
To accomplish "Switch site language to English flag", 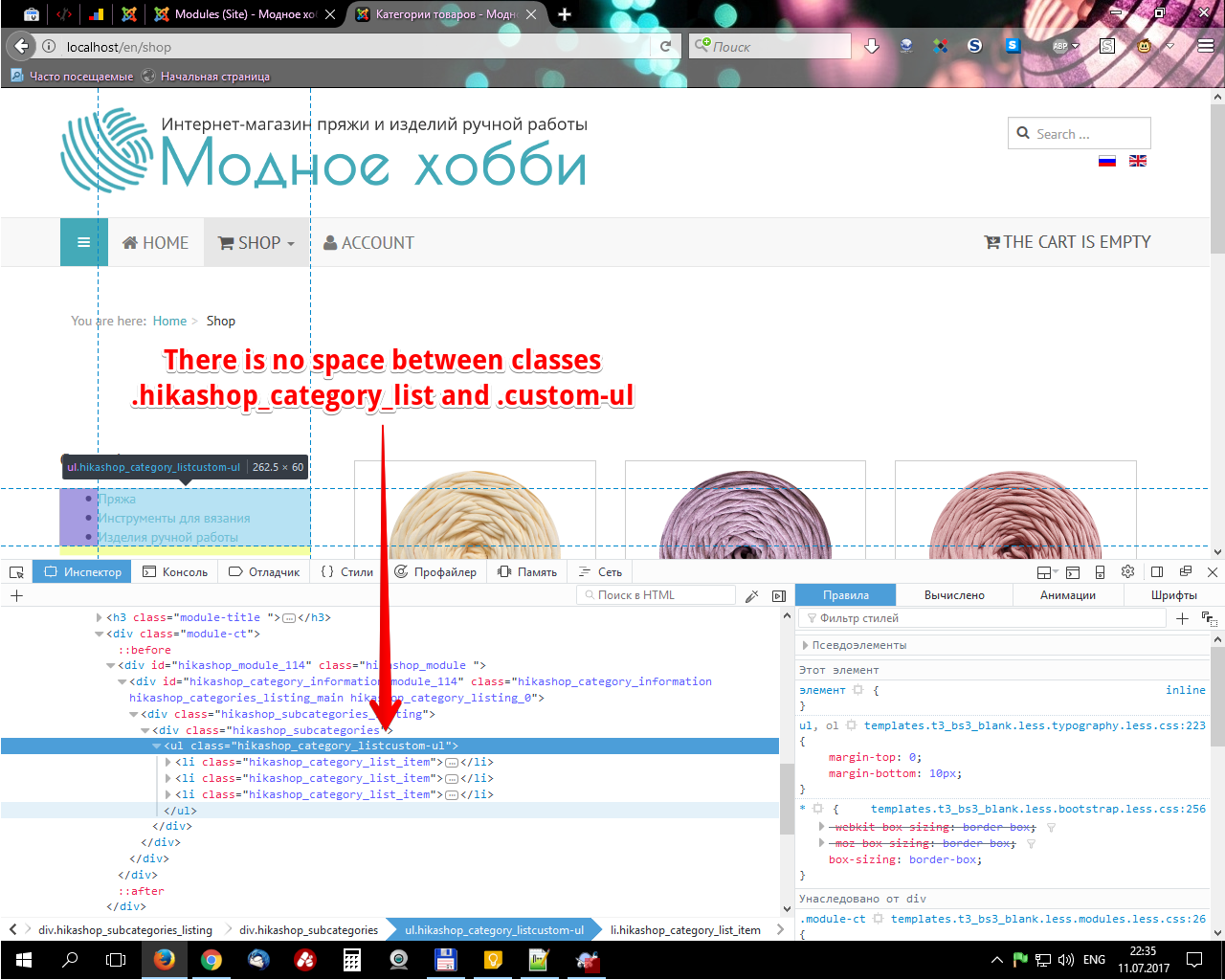I will [x=1138, y=161].
